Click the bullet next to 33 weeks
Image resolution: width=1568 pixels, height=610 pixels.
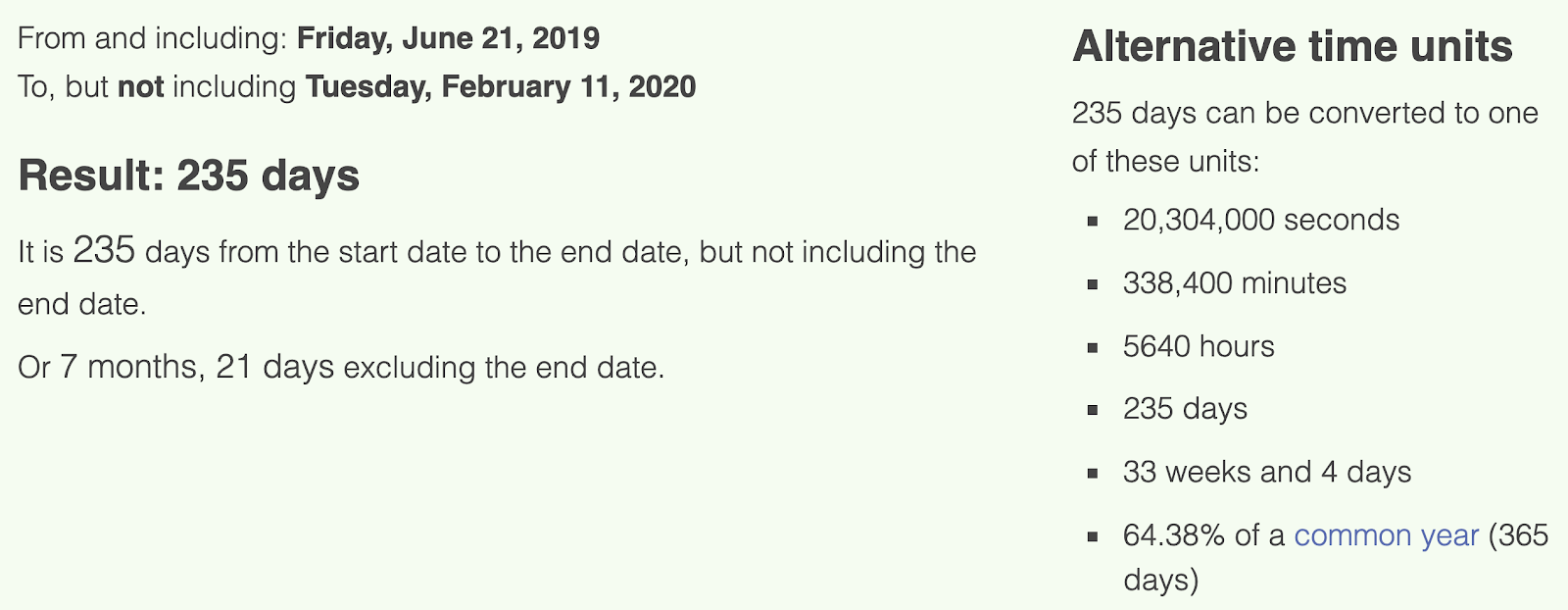coord(1093,474)
